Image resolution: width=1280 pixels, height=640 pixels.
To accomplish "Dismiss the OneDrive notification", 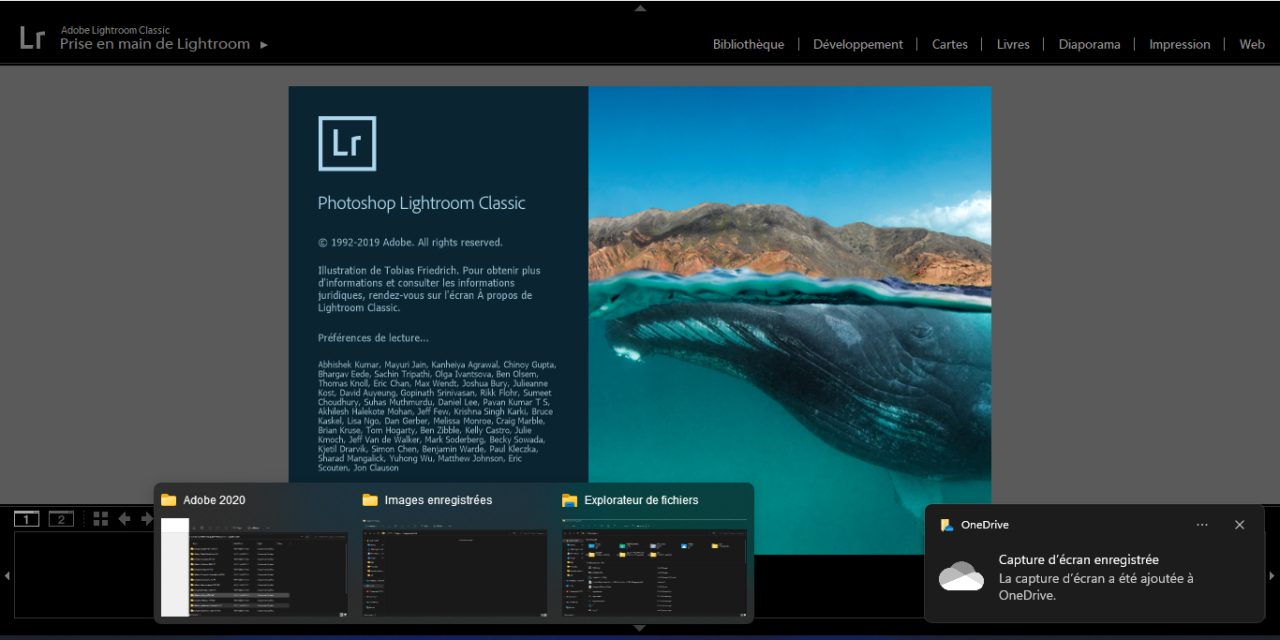I will point(1240,525).
